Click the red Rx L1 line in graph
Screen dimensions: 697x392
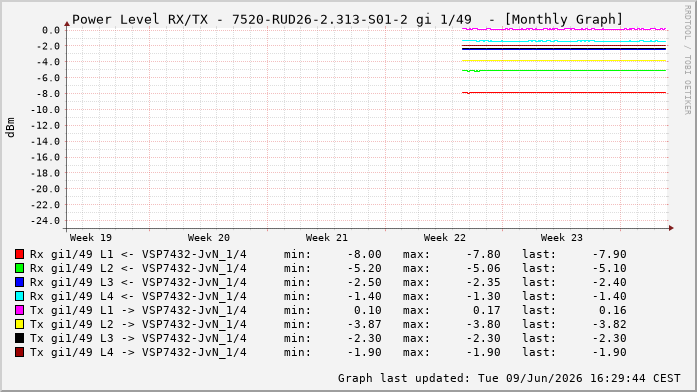coord(565,92)
